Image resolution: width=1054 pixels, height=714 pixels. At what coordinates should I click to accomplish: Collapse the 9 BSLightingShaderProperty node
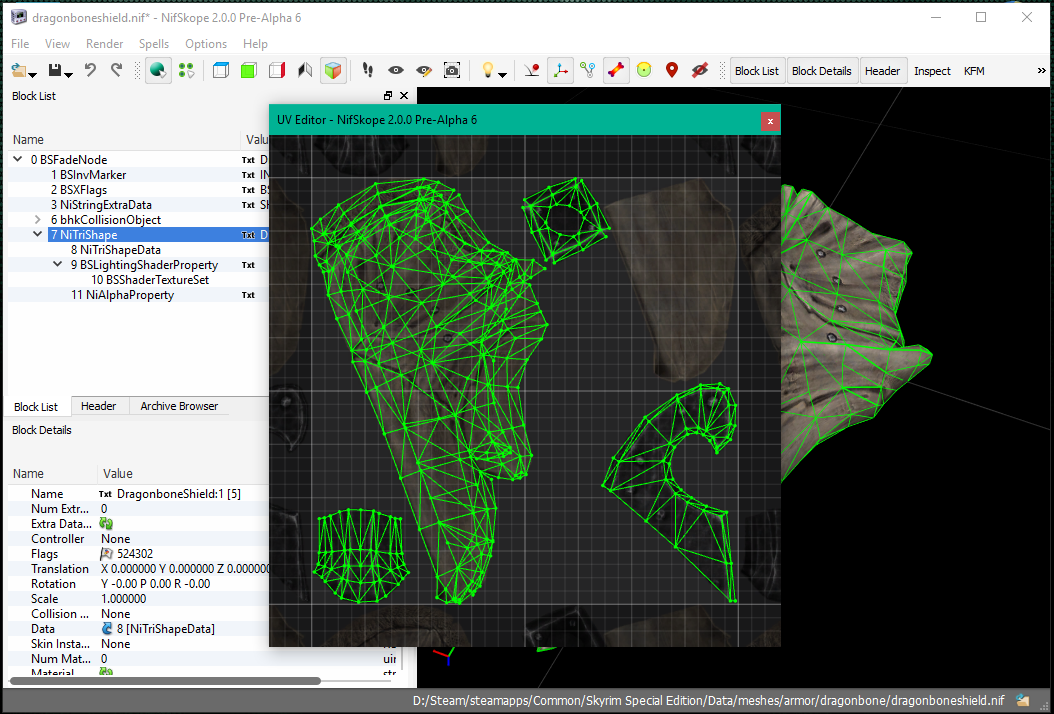[x=58, y=265]
